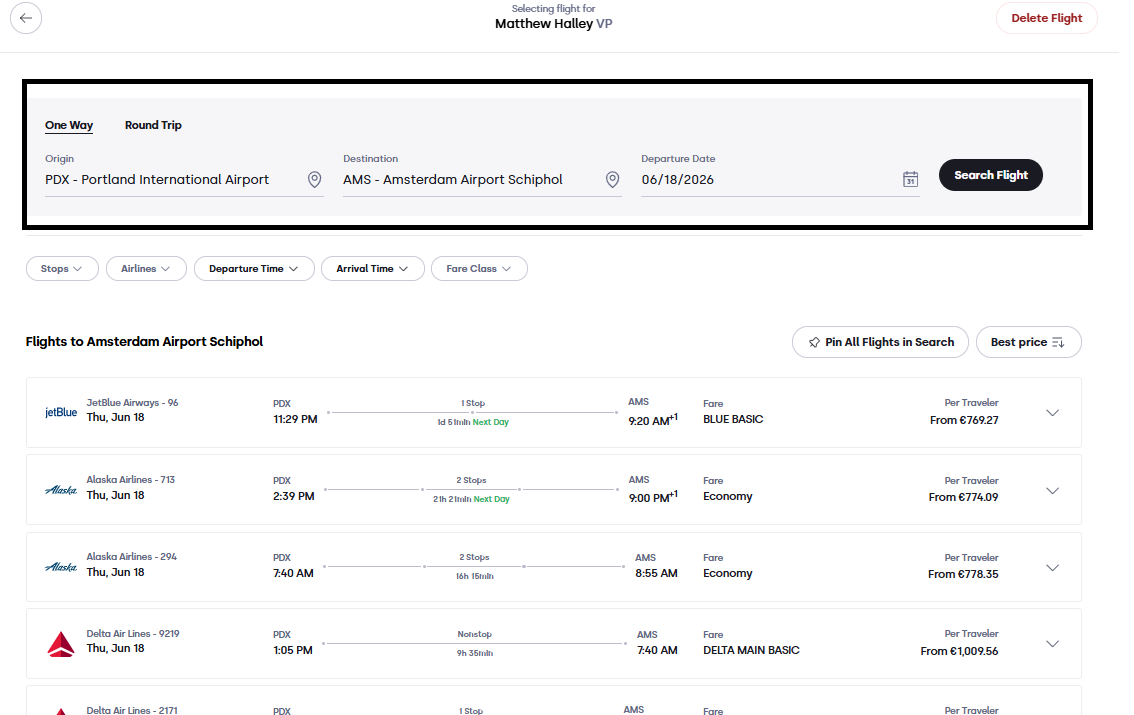Viewport: 1134px width, 715px height.
Task: Click the jetBlue airline logo
Action: pos(61,412)
